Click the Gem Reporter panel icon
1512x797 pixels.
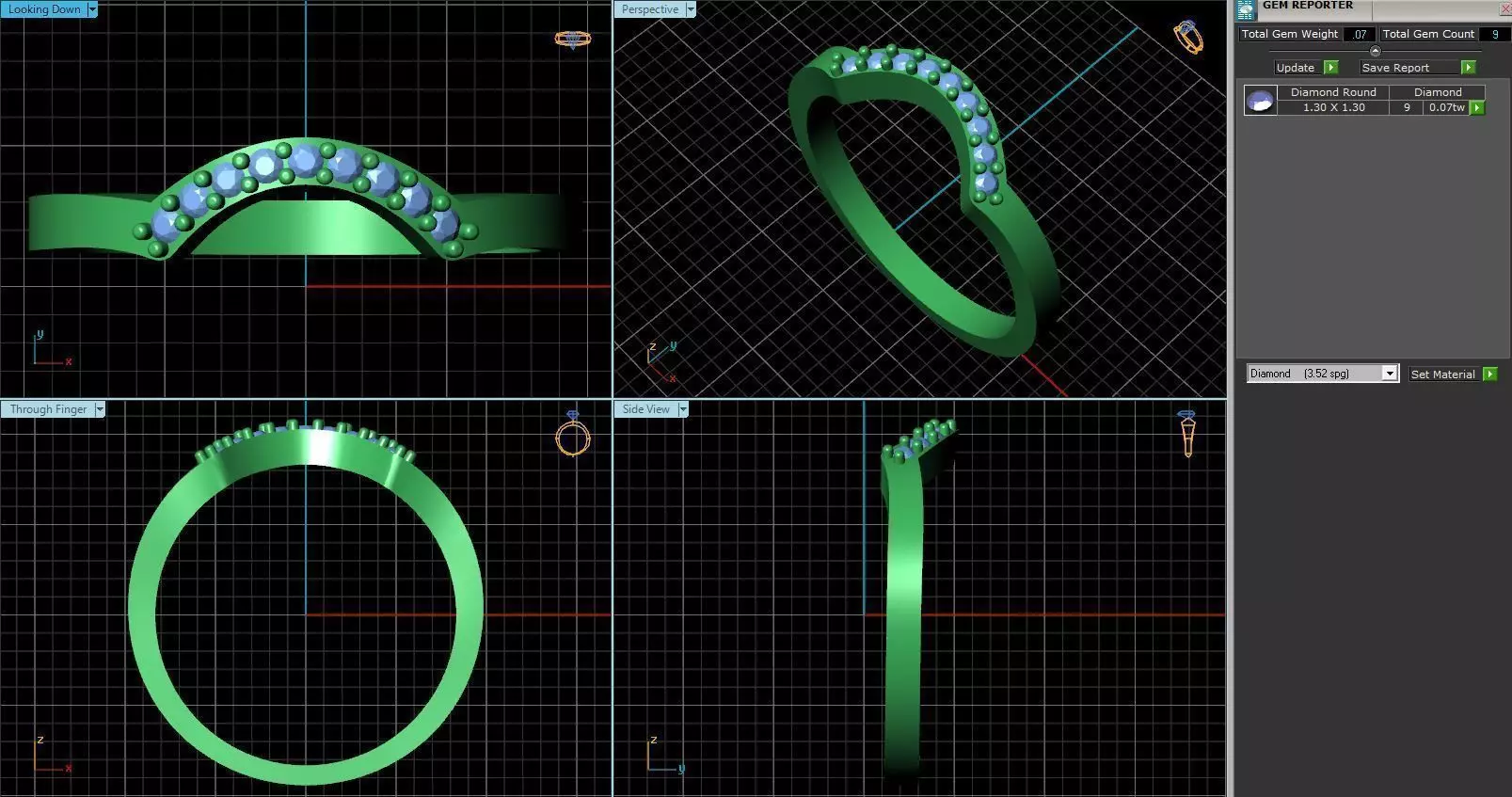(1246, 9)
